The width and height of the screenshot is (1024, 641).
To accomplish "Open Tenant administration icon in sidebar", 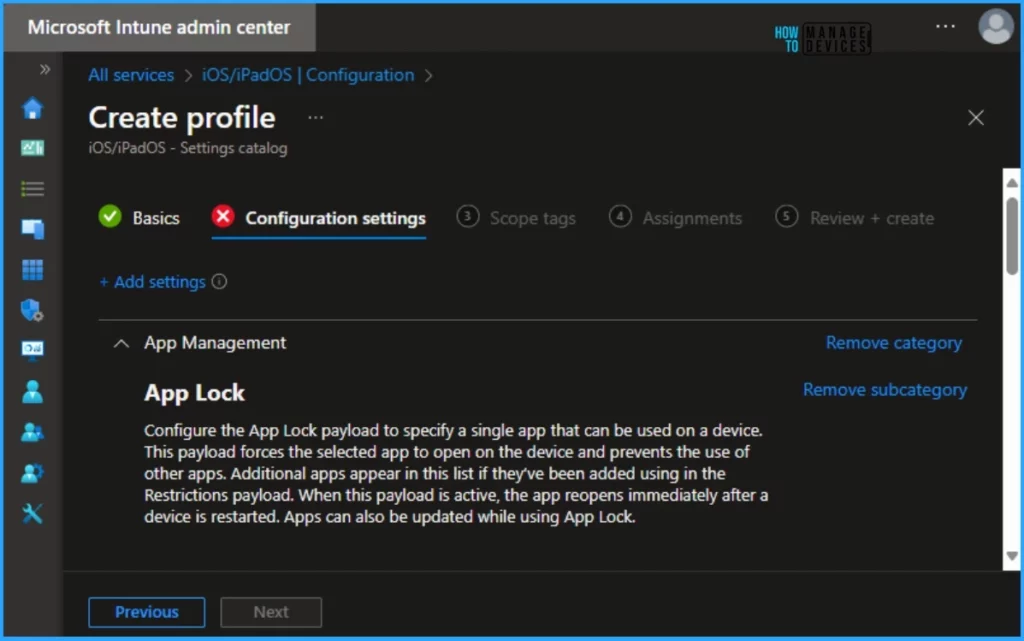I will (x=32, y=473).
